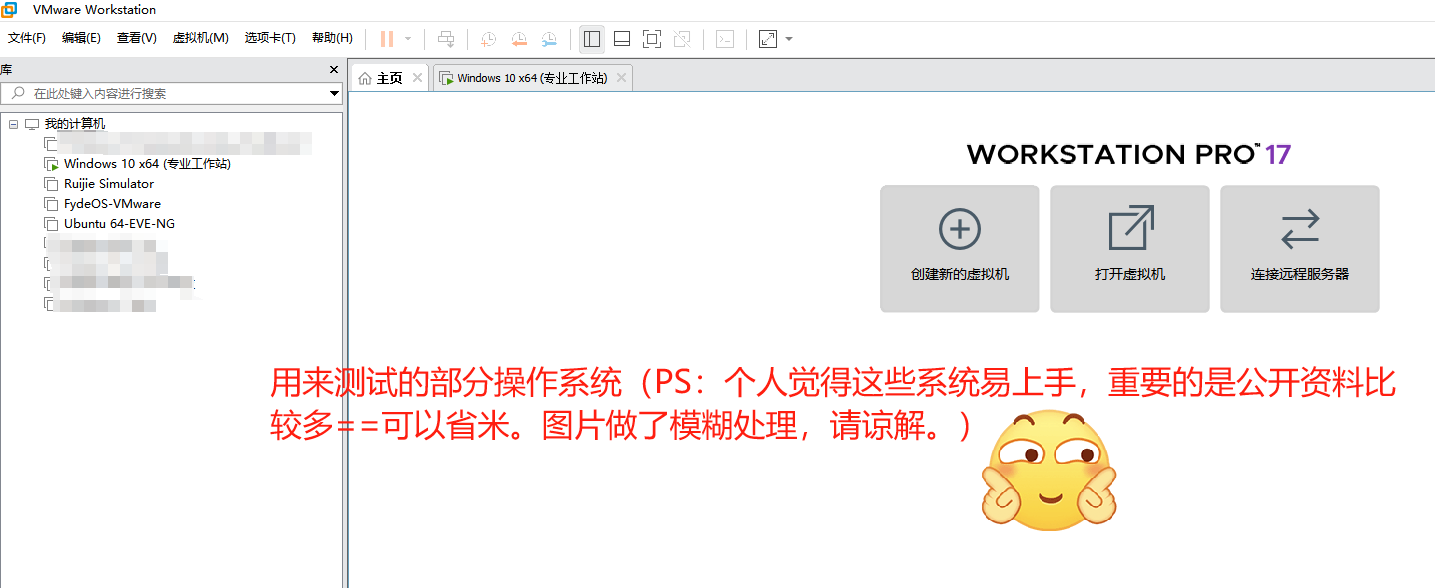Open the 查看(V) menu
Viewport: 1435px width, 588px height.
[x=137, y=38]
